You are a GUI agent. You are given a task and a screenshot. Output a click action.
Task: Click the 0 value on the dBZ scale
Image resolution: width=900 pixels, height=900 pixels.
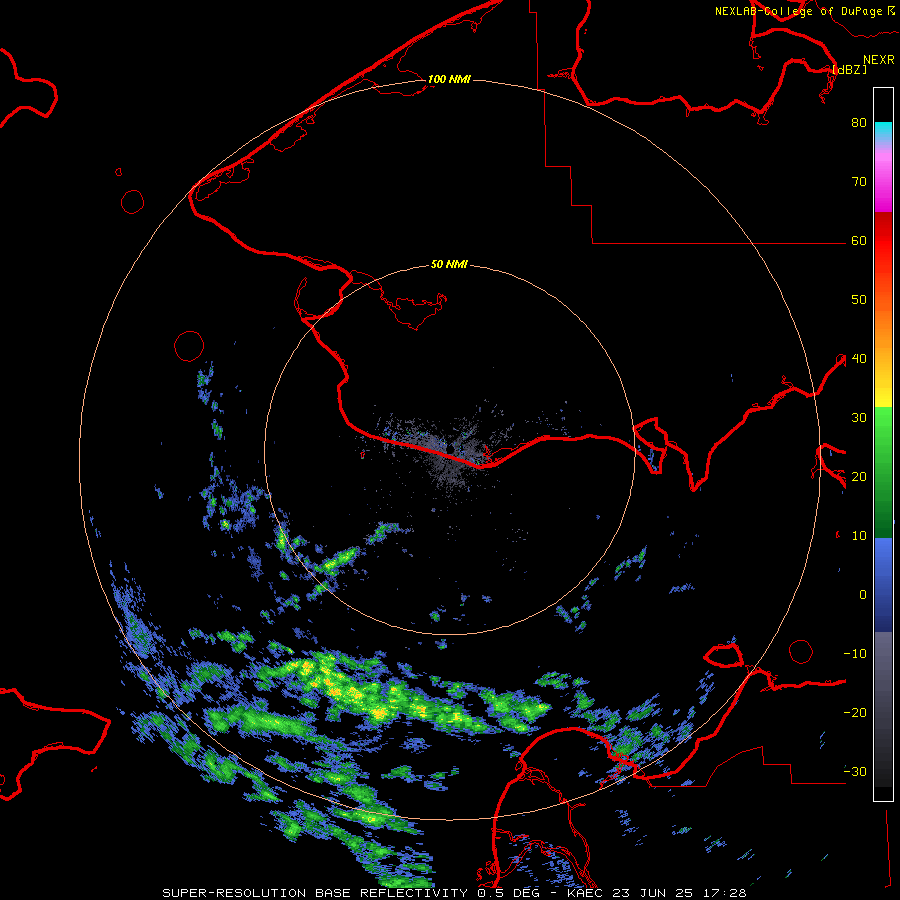pos(863,595)
